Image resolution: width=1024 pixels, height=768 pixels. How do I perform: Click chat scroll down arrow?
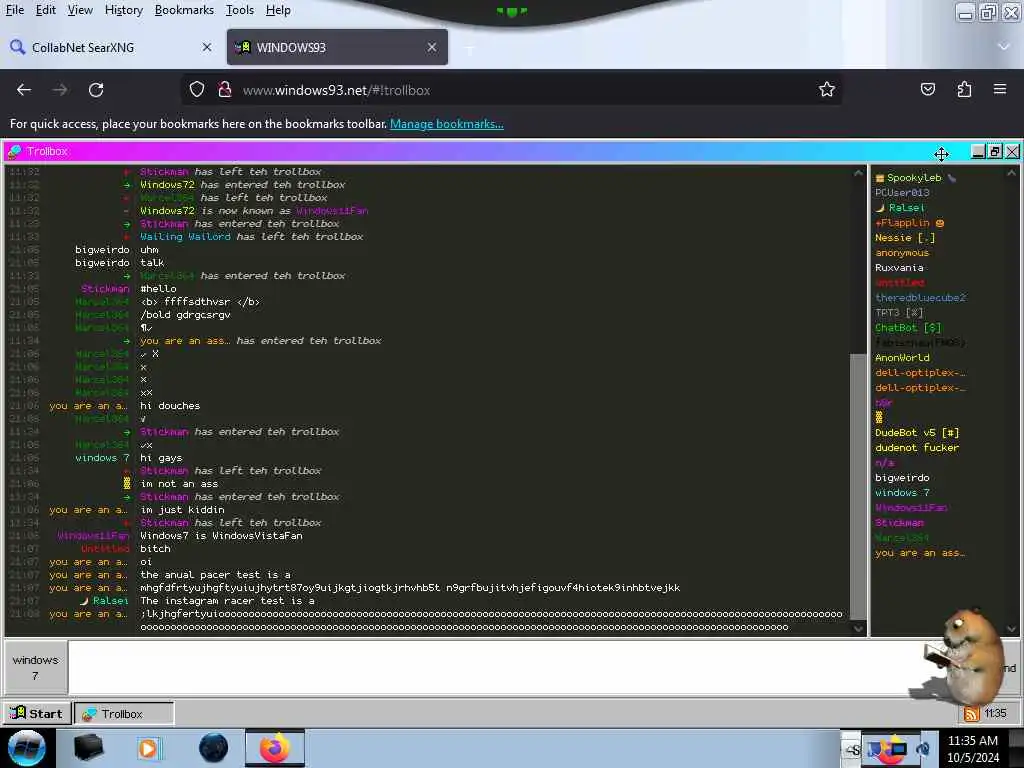click(858, 628)
